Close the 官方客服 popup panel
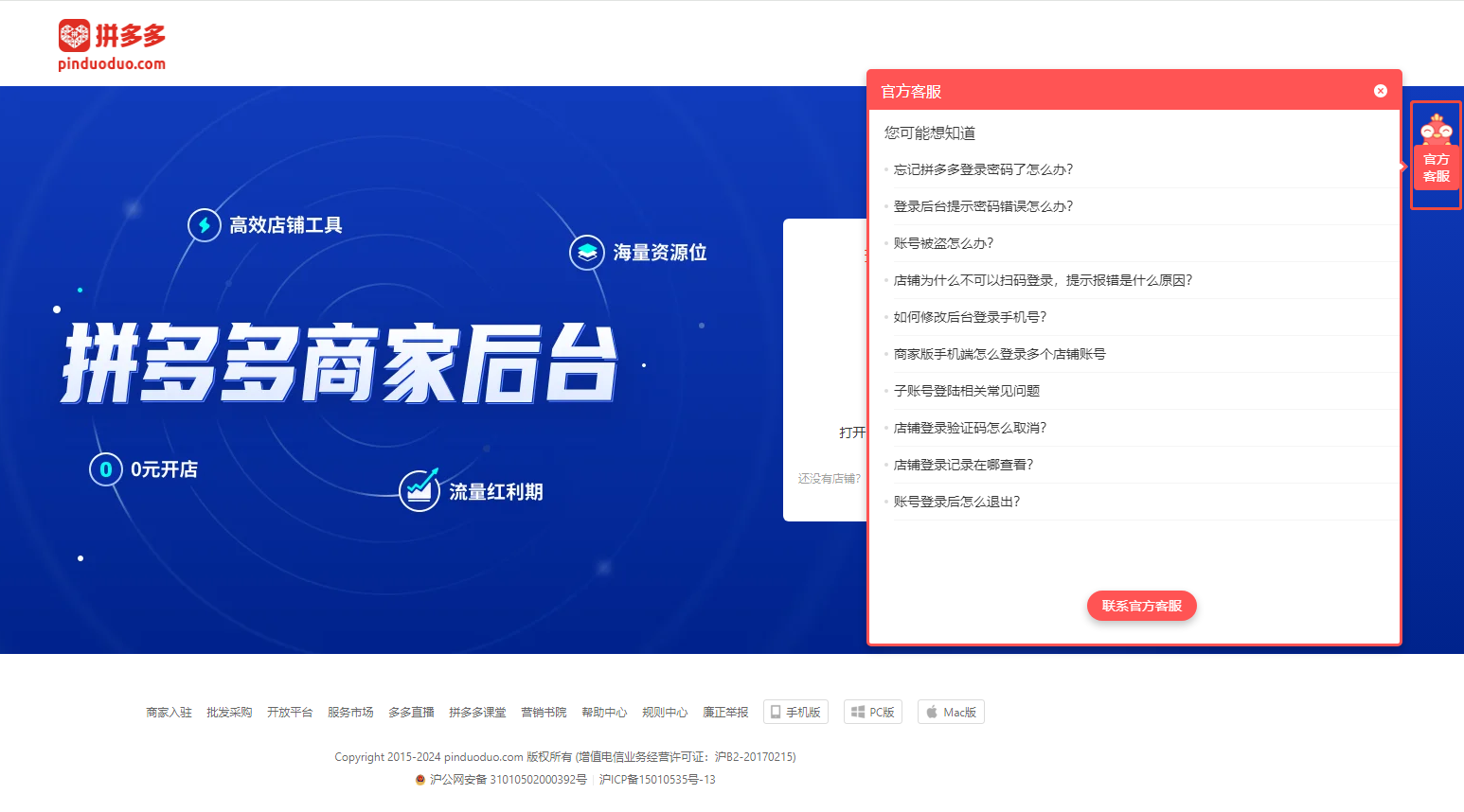 (1381, 91)
